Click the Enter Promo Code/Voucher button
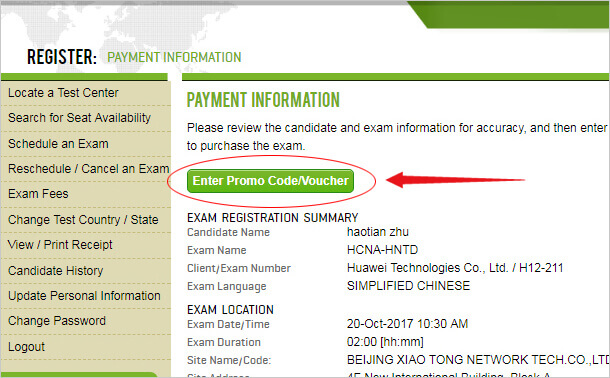The height and width of the screenshot is (378, 610). tap(270, 181)
